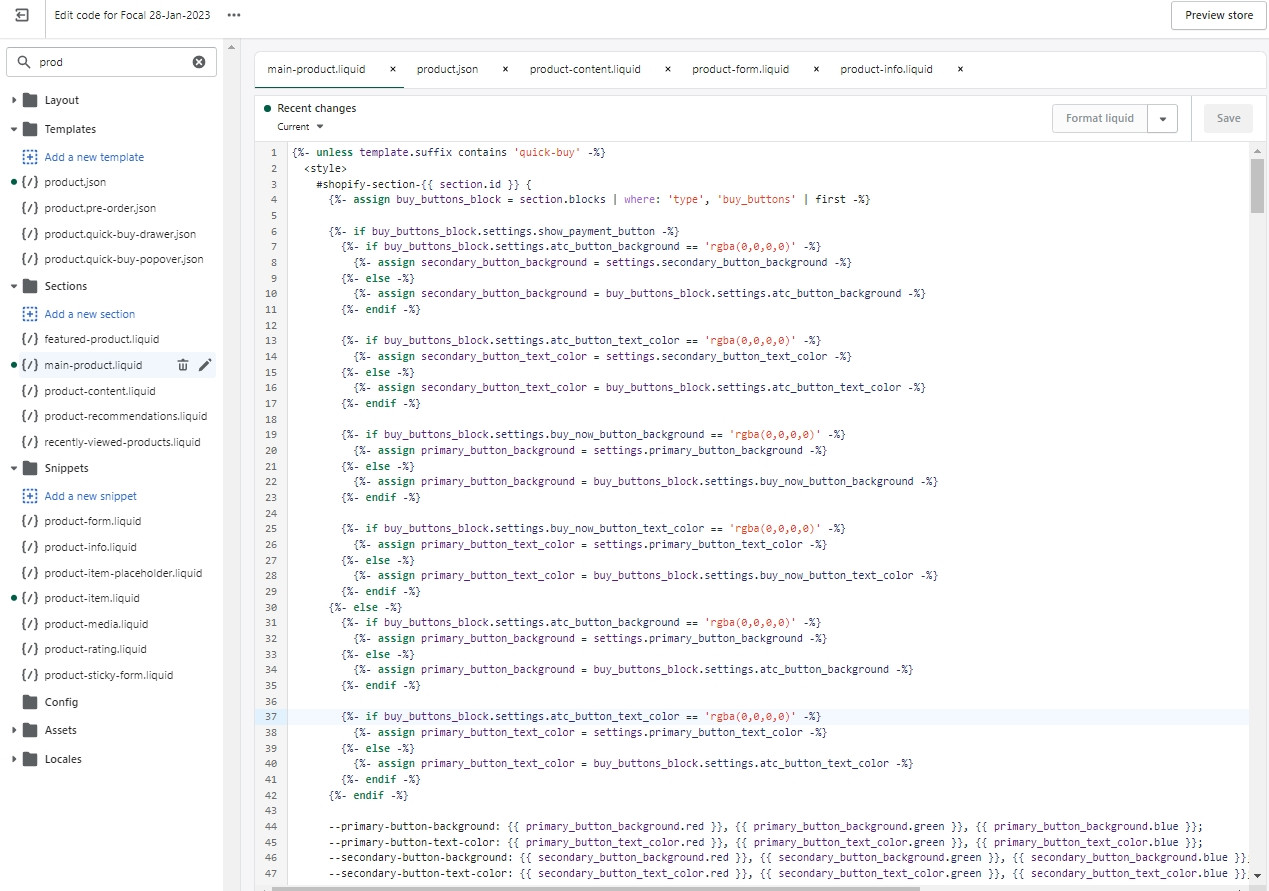Switch to the product.json tab
The height and width of the screenshot is (891, 1269).
coord(447,69)
